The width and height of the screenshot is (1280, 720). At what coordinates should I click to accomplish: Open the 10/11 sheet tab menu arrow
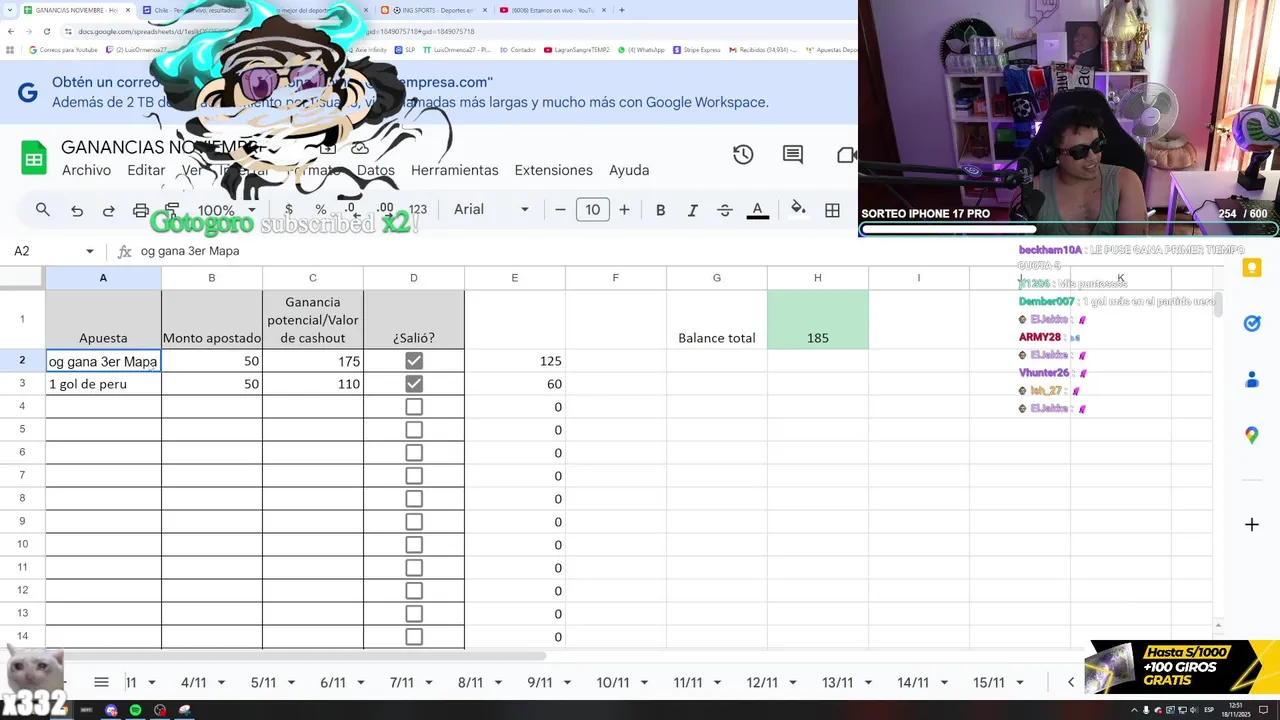(x=645, y=683)
